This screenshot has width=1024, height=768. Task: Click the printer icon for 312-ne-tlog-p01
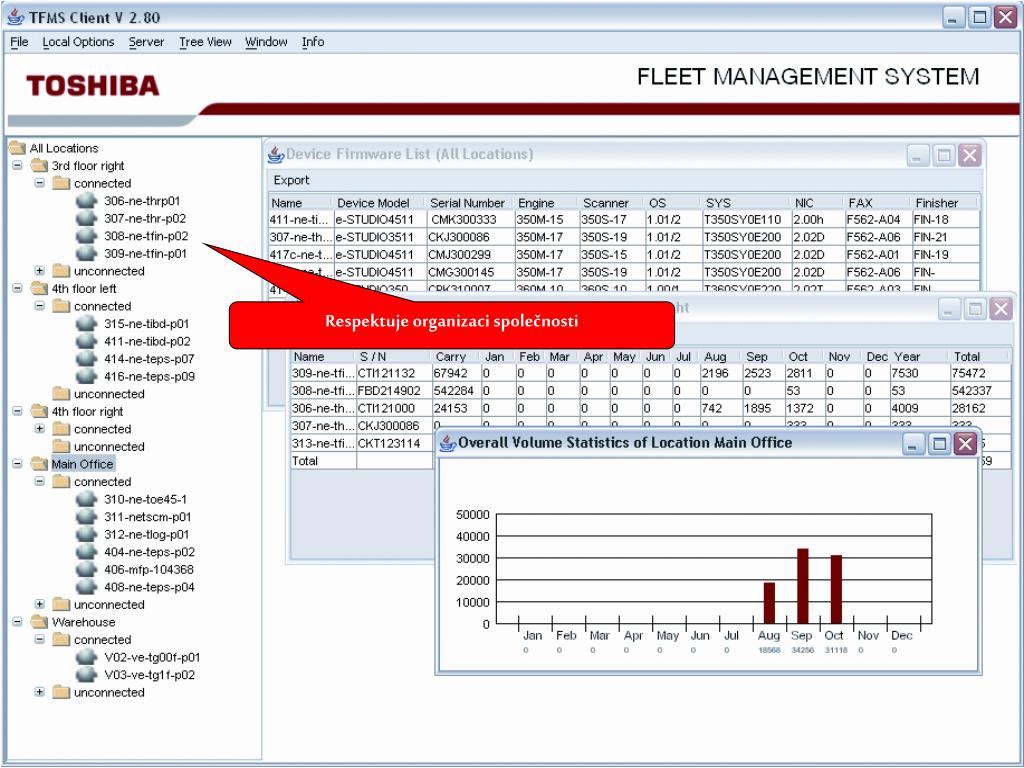[86, 535]
